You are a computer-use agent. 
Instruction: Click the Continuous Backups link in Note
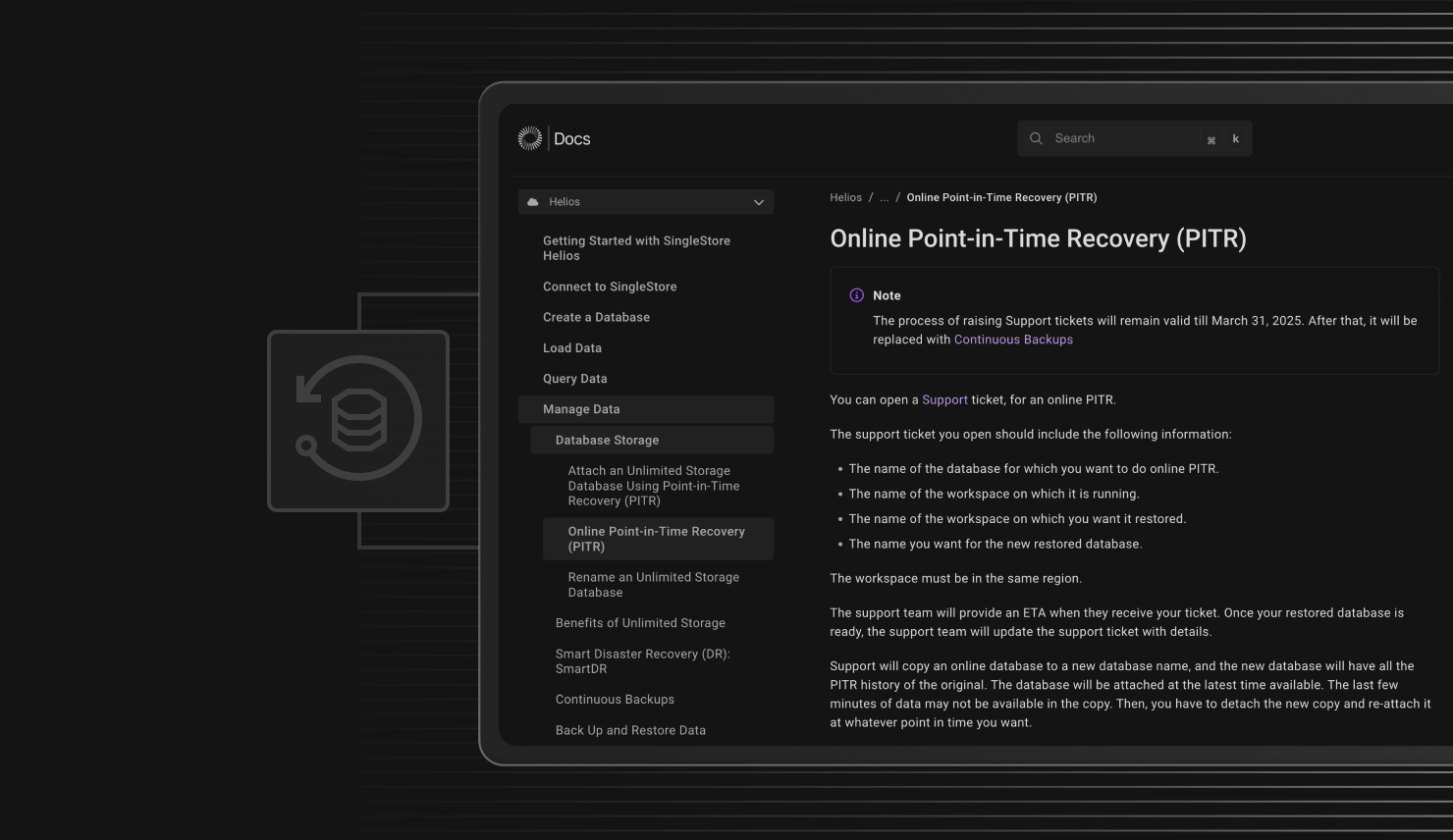(1013, 340)
